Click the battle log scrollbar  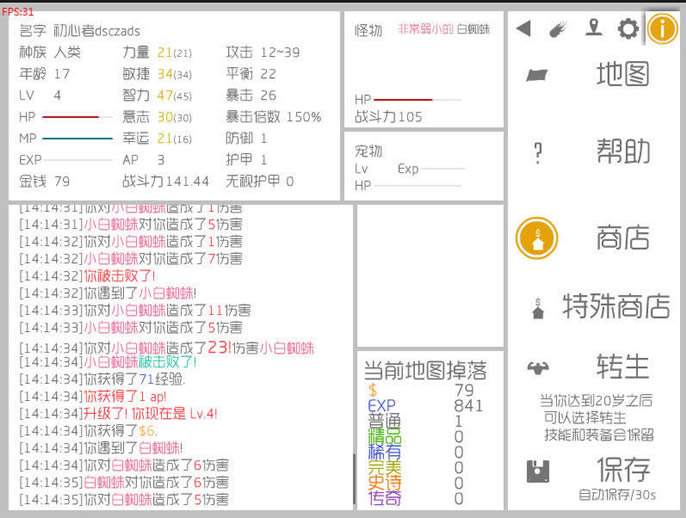pyautogui.click(x=354, y=479)
